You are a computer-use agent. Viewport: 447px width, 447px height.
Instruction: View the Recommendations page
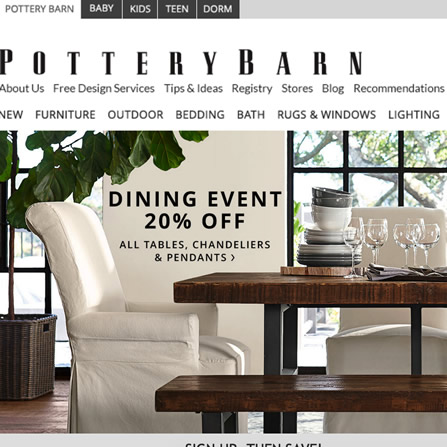click(399, 88)
